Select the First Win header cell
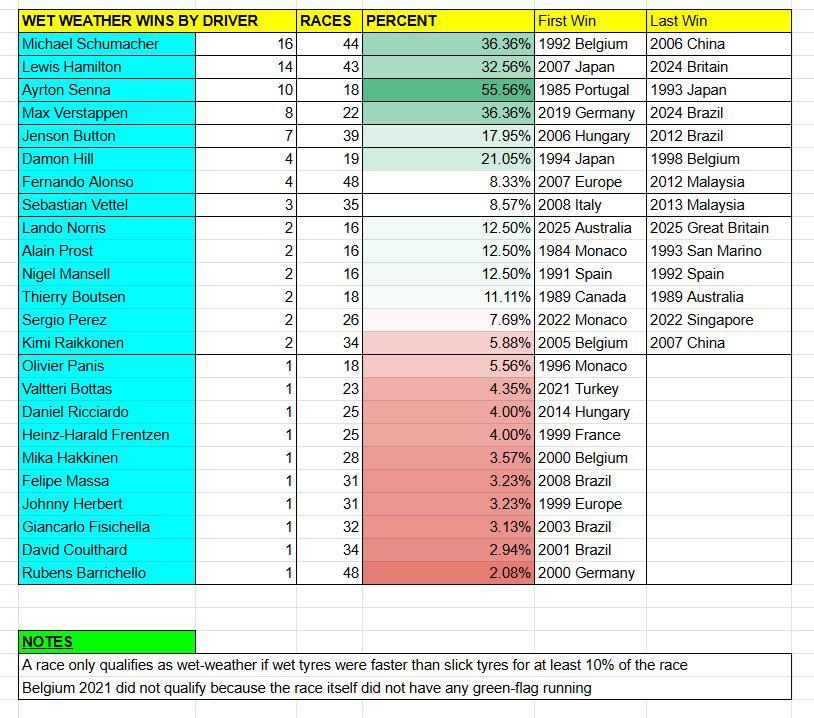Screen dimensions: 814x718 pyautogui.click(x=567, y=20)
